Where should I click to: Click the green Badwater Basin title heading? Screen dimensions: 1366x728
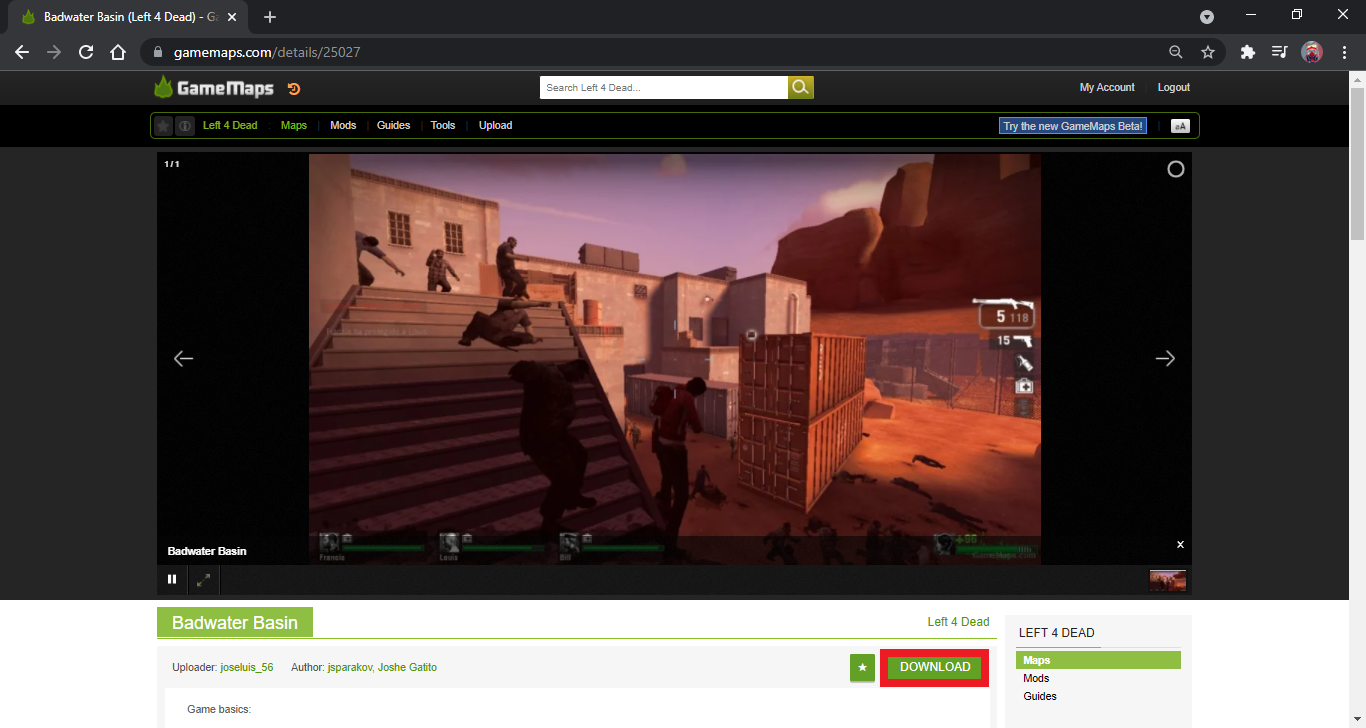point(235,623)
